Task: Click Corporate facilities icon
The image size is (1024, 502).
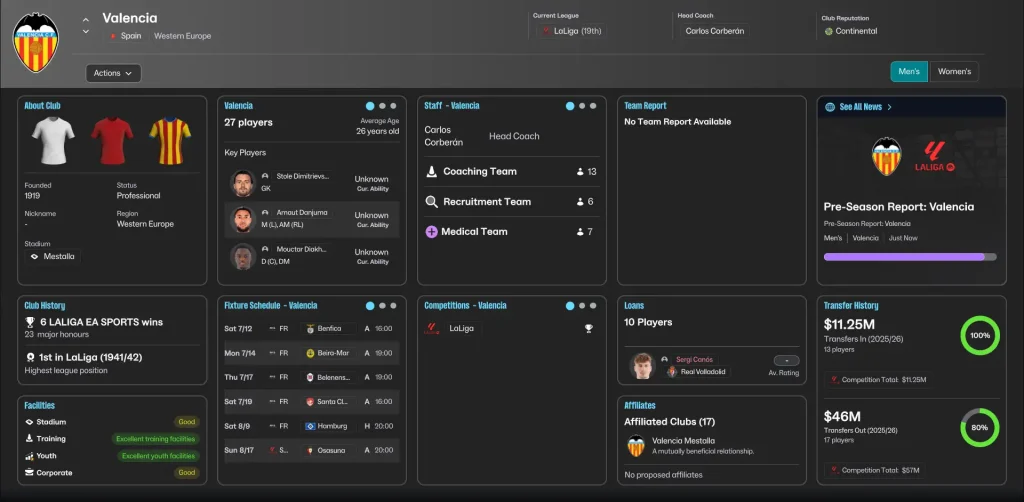Action: 29,473
